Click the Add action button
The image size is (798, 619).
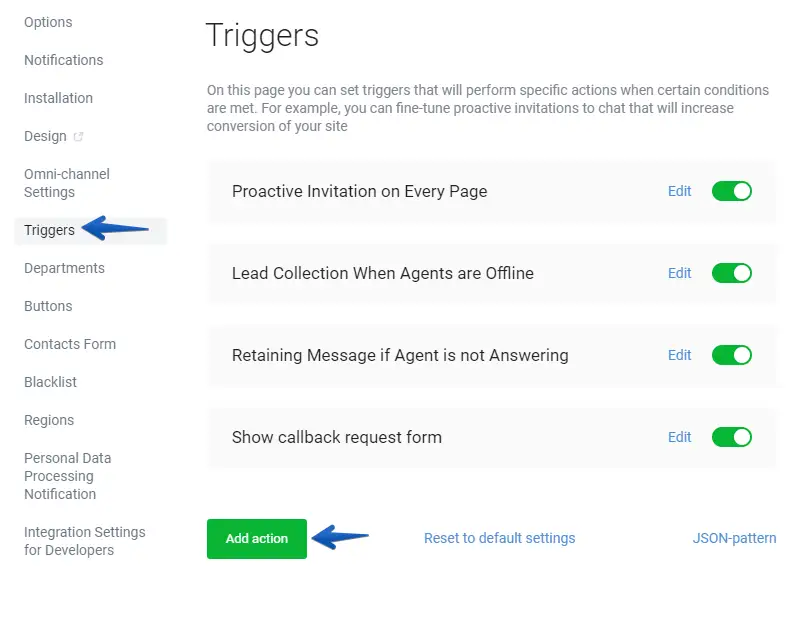256,538
